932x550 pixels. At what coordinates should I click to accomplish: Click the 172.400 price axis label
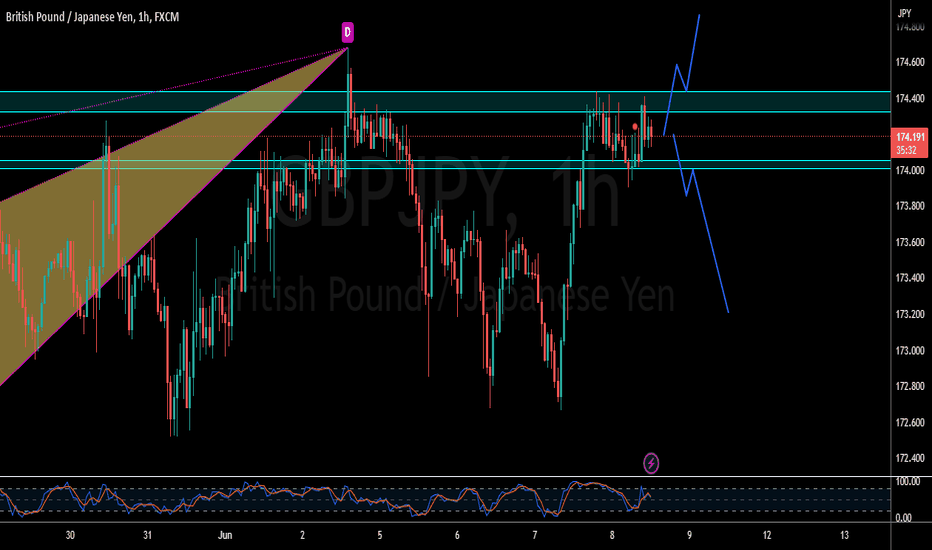coord(910,458)
